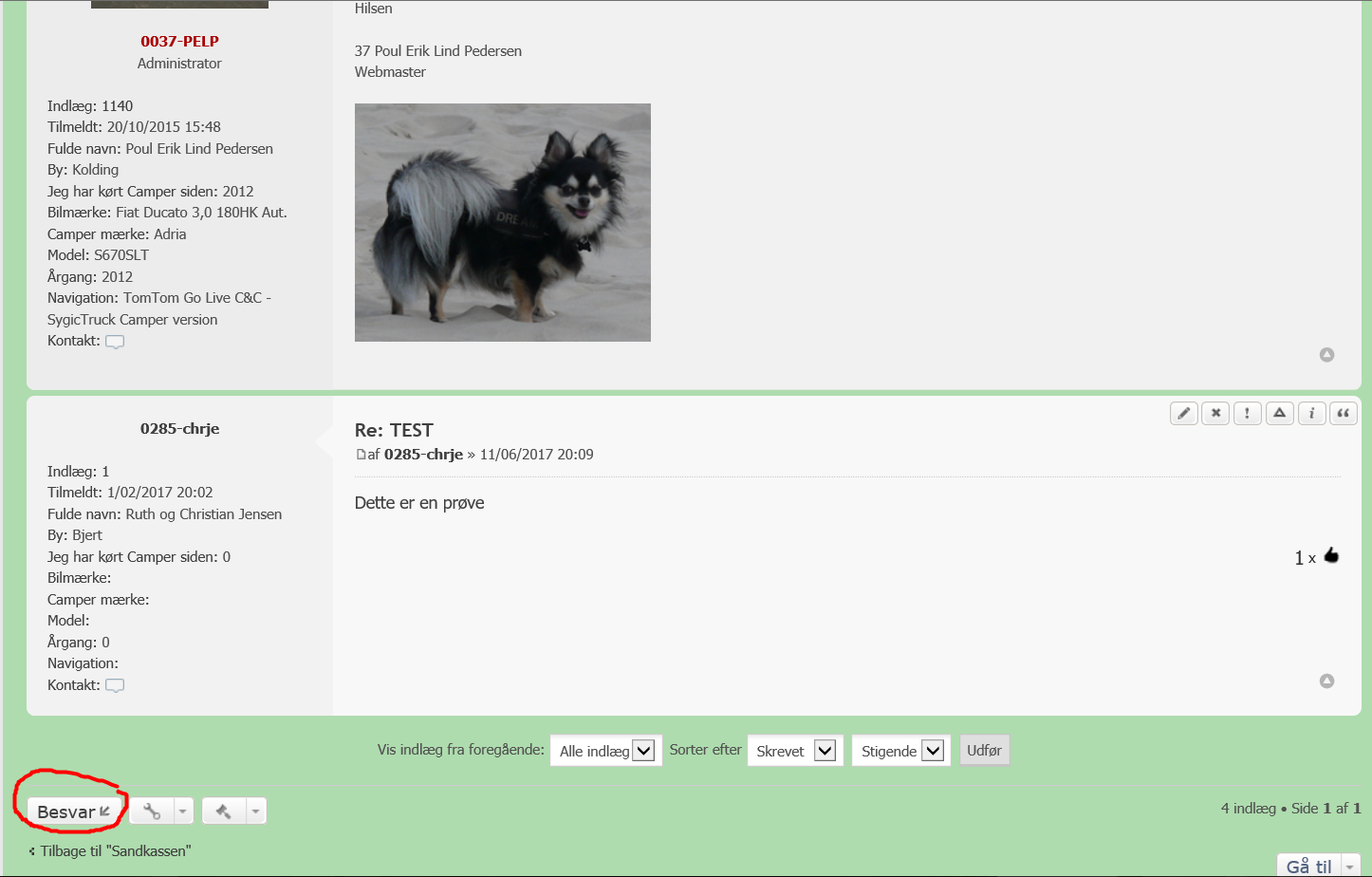Click 'Jeg har kørt Camper siden: 2012'
This screenshot has height=877, width=1372.
pos(150,192)
